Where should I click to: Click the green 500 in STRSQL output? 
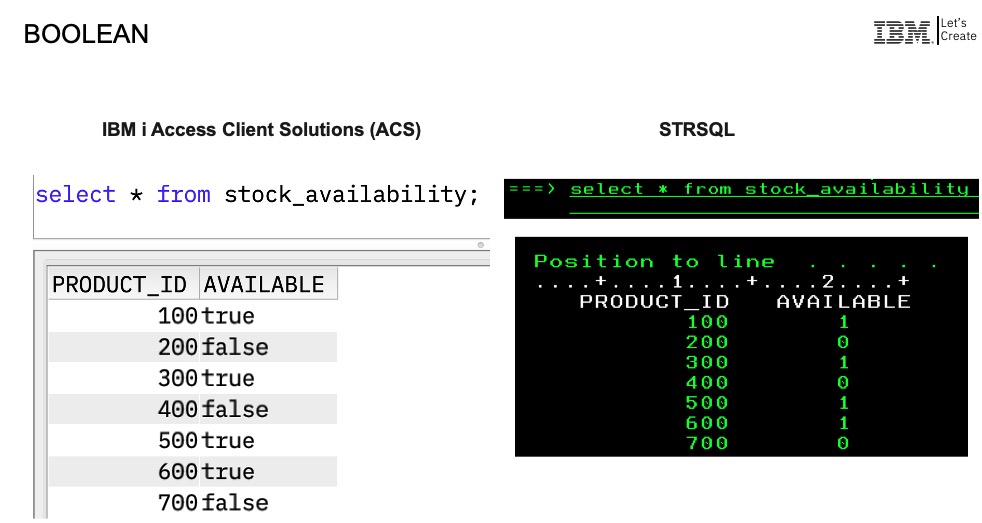click(708, 402)
